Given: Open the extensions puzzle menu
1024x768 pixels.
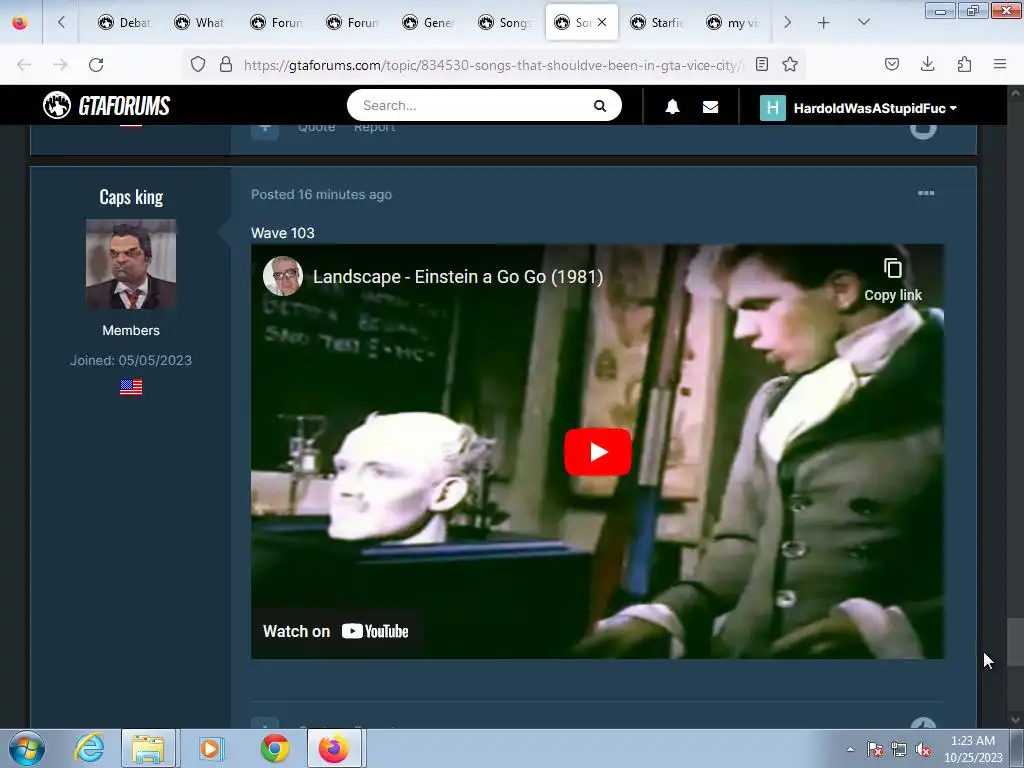Looking at the screenshot, I should (x=964, y=64).
